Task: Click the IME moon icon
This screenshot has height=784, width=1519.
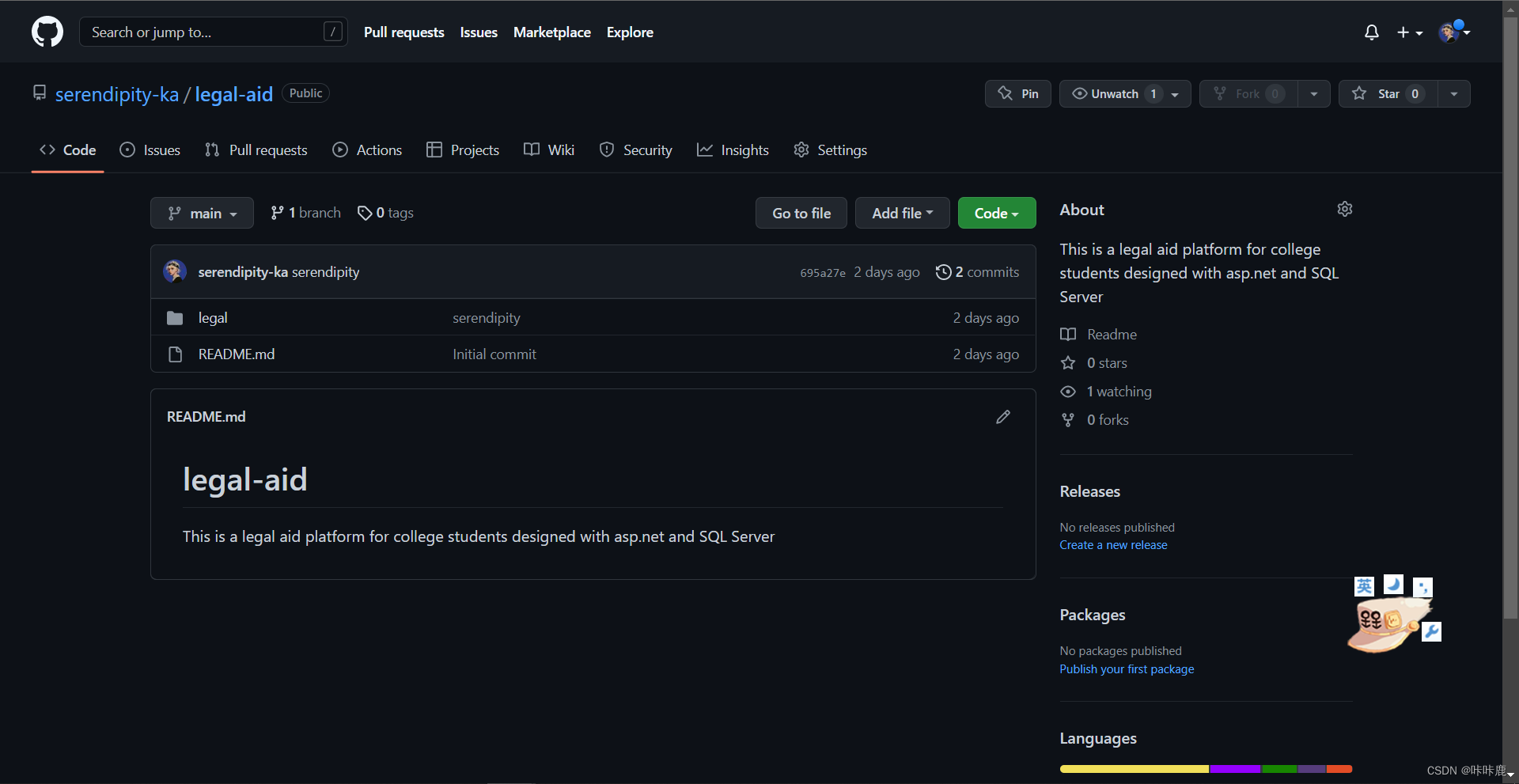Action: 1393,585
